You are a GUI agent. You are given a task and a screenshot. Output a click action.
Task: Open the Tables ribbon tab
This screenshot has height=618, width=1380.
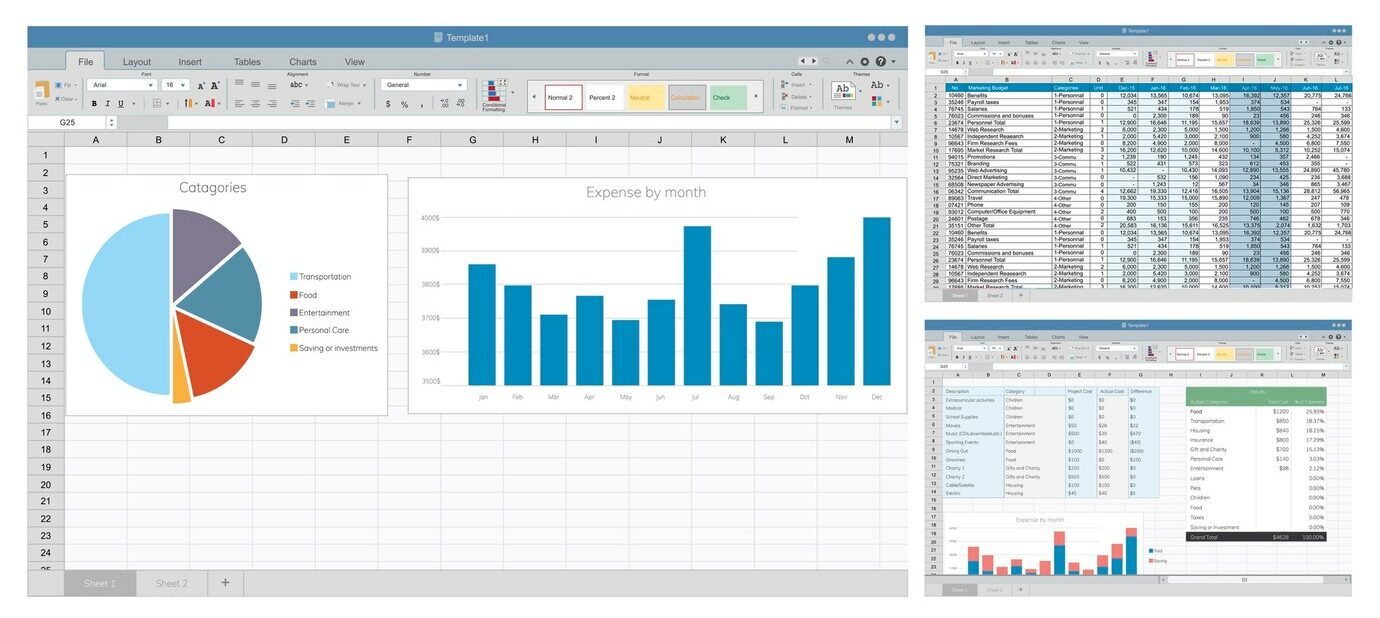point(247,62)
